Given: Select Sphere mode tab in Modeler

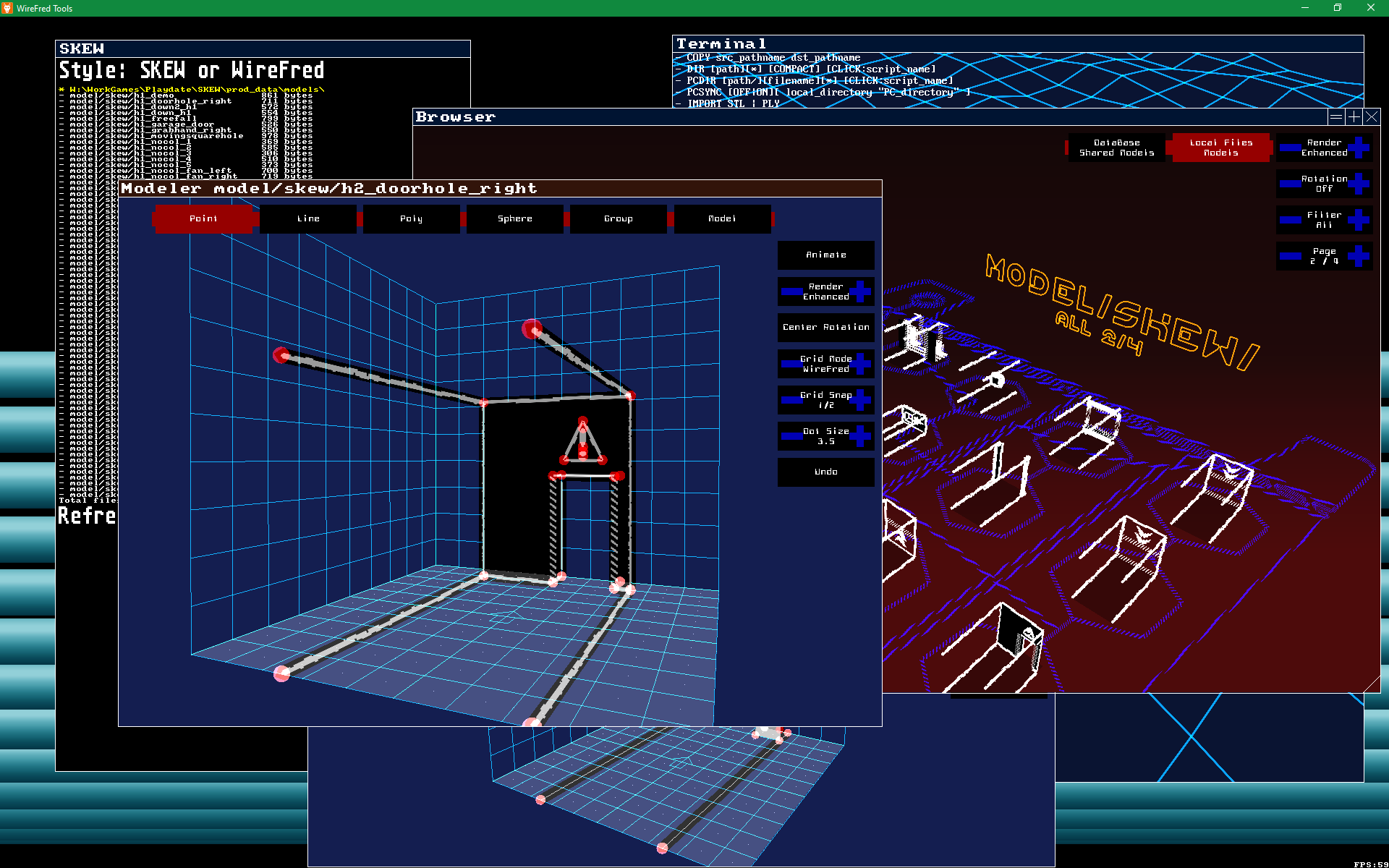Looking at the screenshot, I should tap(515, 218).
